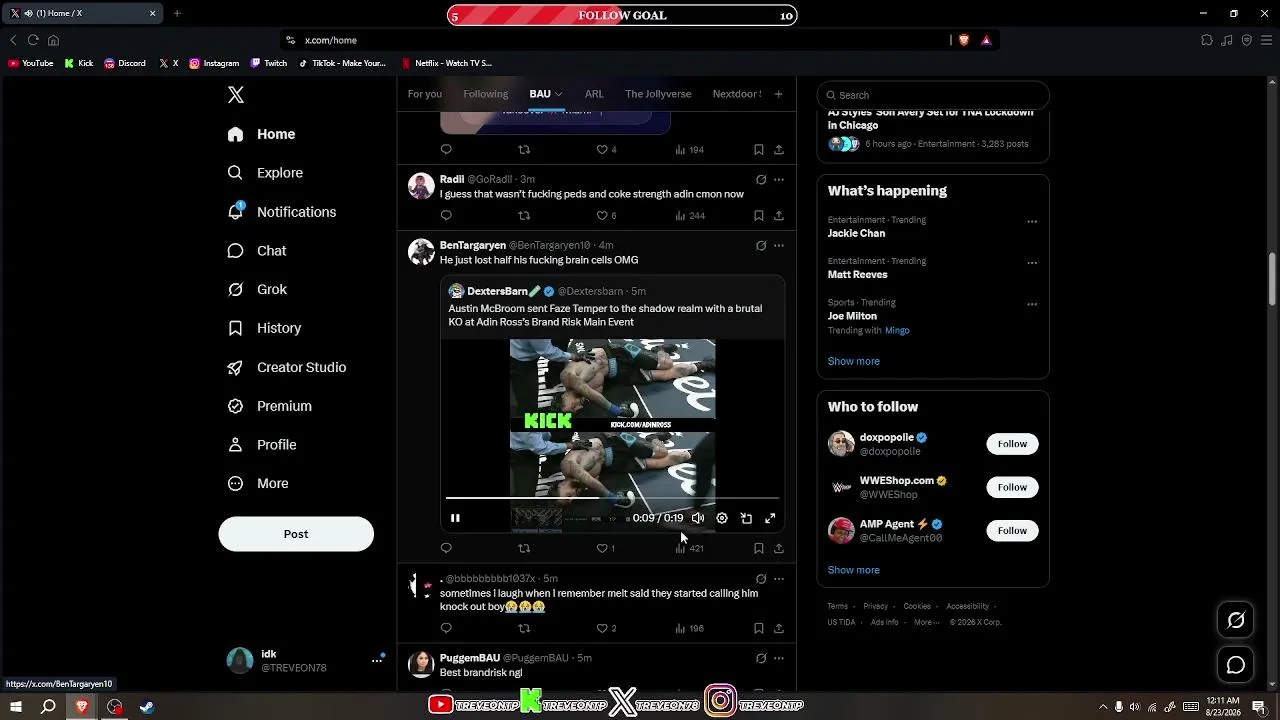Open more options on Radil's post

tap(779, 180)
